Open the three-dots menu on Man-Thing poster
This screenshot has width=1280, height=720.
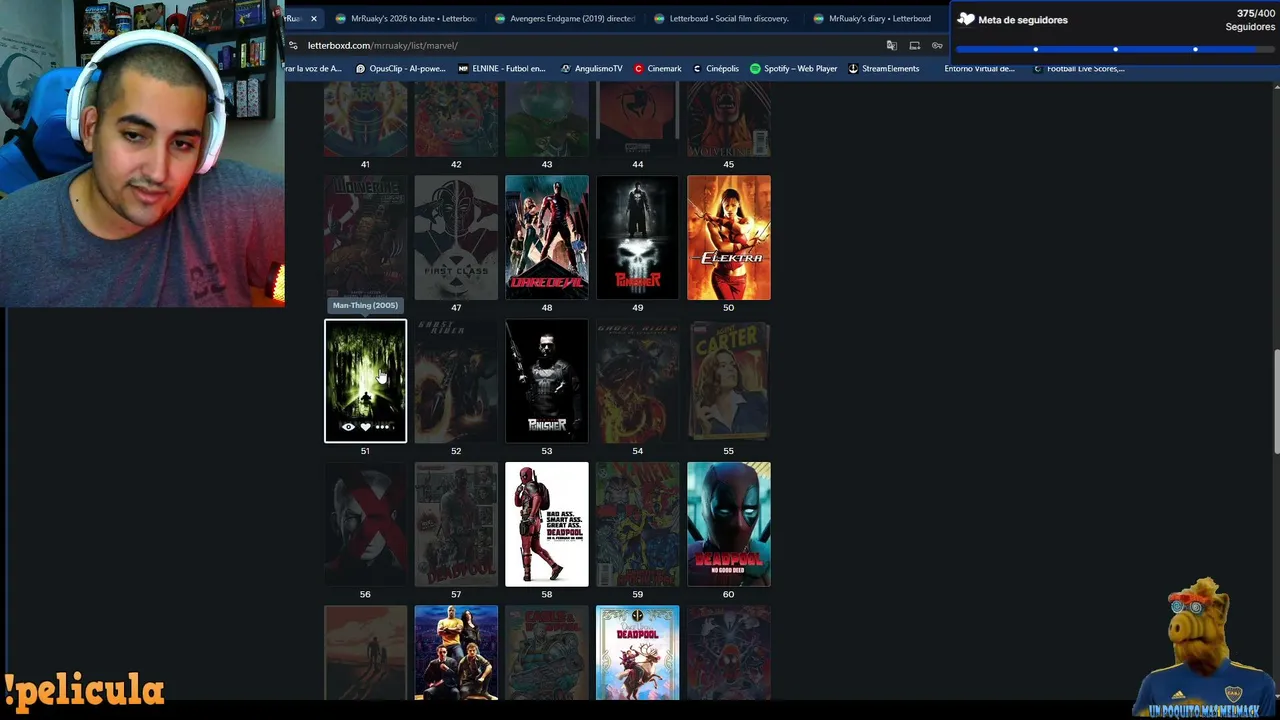pyautogui.click(x=382, y=427)
